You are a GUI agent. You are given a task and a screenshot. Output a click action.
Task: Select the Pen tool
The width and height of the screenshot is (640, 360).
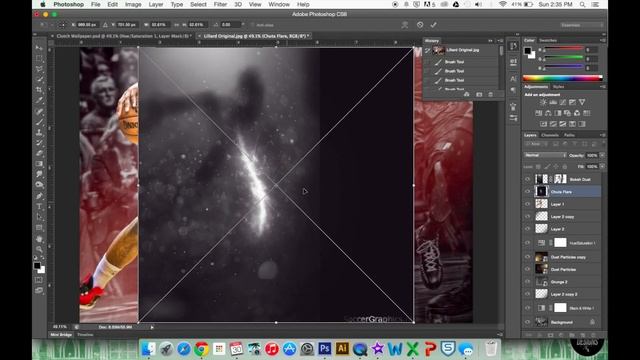(39, 196)
